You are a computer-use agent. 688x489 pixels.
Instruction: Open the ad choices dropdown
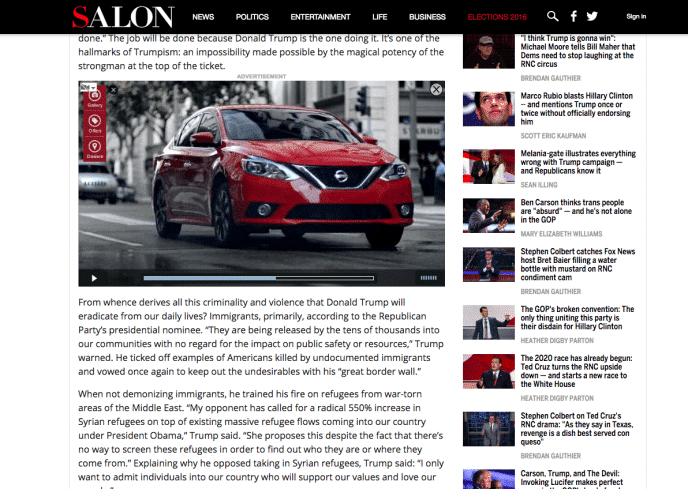coord(88,87)
